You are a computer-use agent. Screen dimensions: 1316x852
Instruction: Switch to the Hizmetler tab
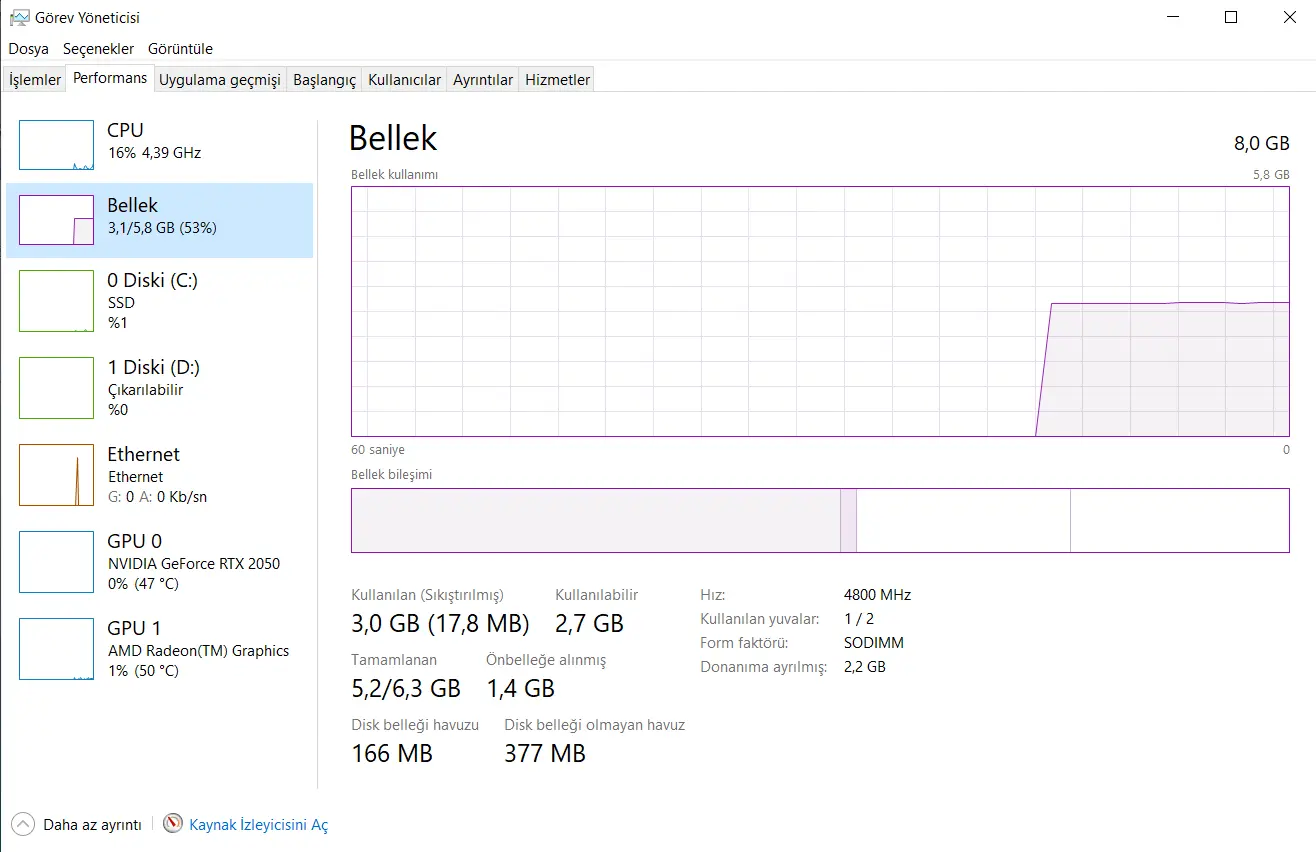557,80
